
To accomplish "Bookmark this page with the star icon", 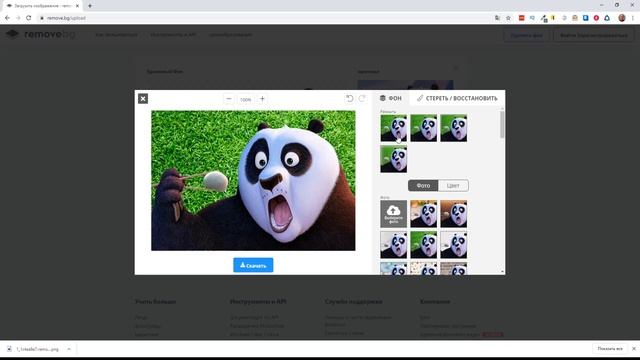I will [x=508, y=18].
